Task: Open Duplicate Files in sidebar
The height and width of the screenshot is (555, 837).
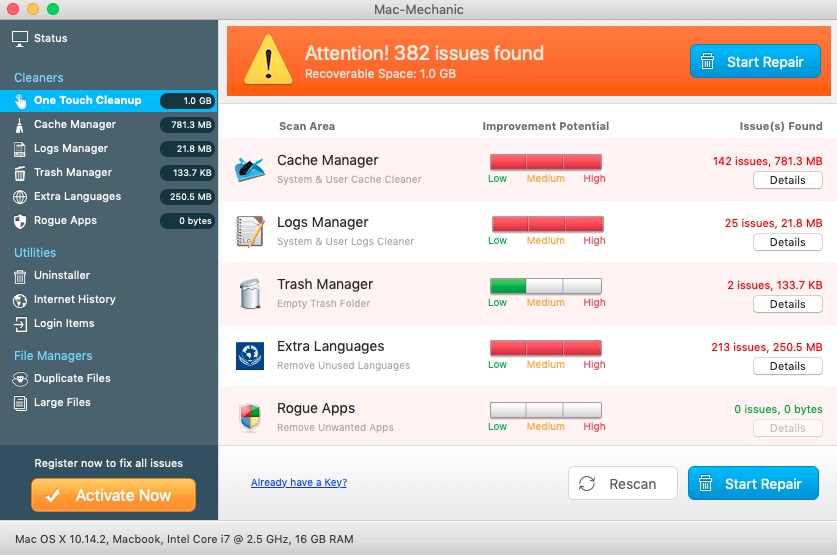Action: coord(72,378)
